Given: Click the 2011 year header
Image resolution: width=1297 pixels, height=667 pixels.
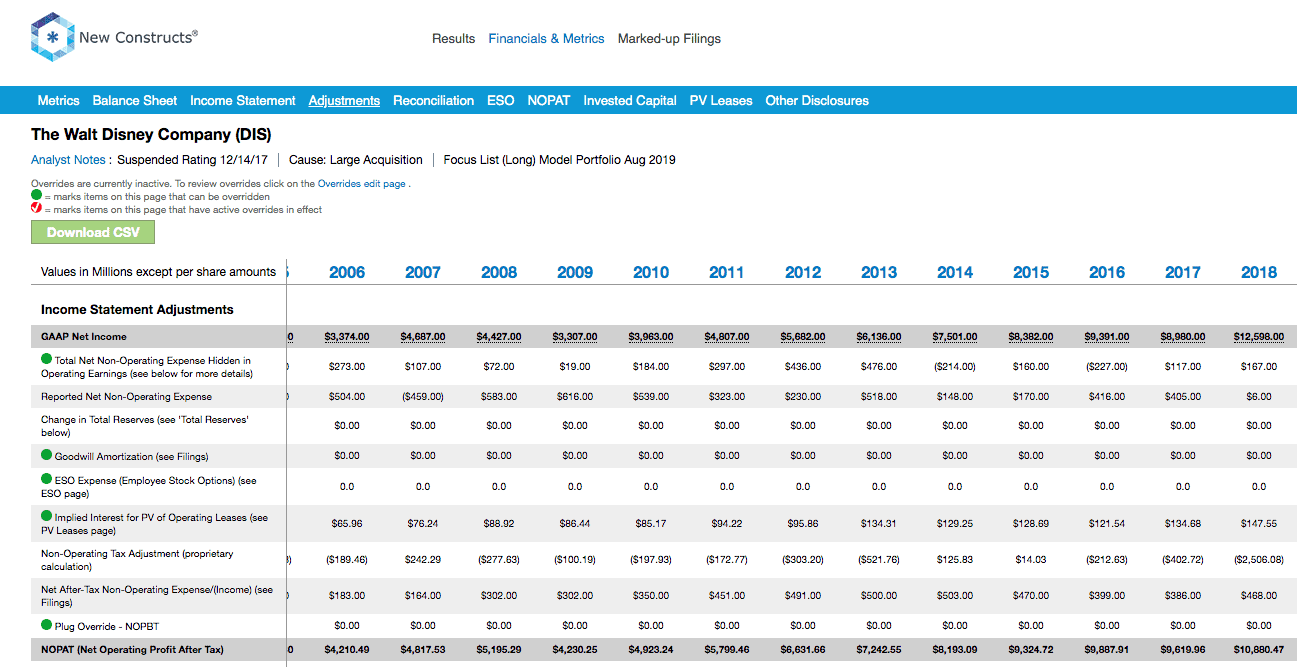Looking at the screenshot, I should tap(727, 272).
